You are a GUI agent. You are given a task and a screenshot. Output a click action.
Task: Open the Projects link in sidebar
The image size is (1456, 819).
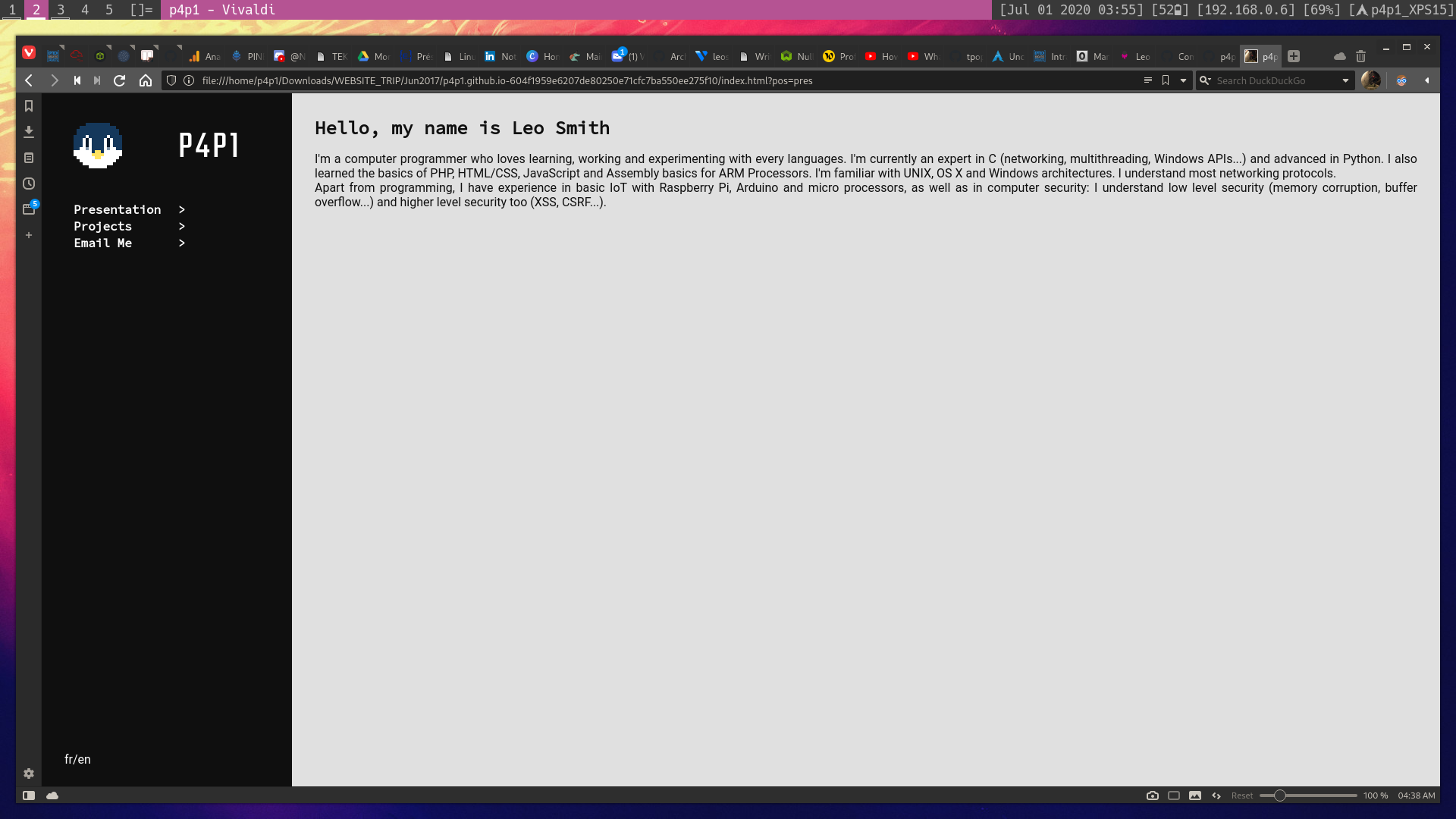(103, 226)
